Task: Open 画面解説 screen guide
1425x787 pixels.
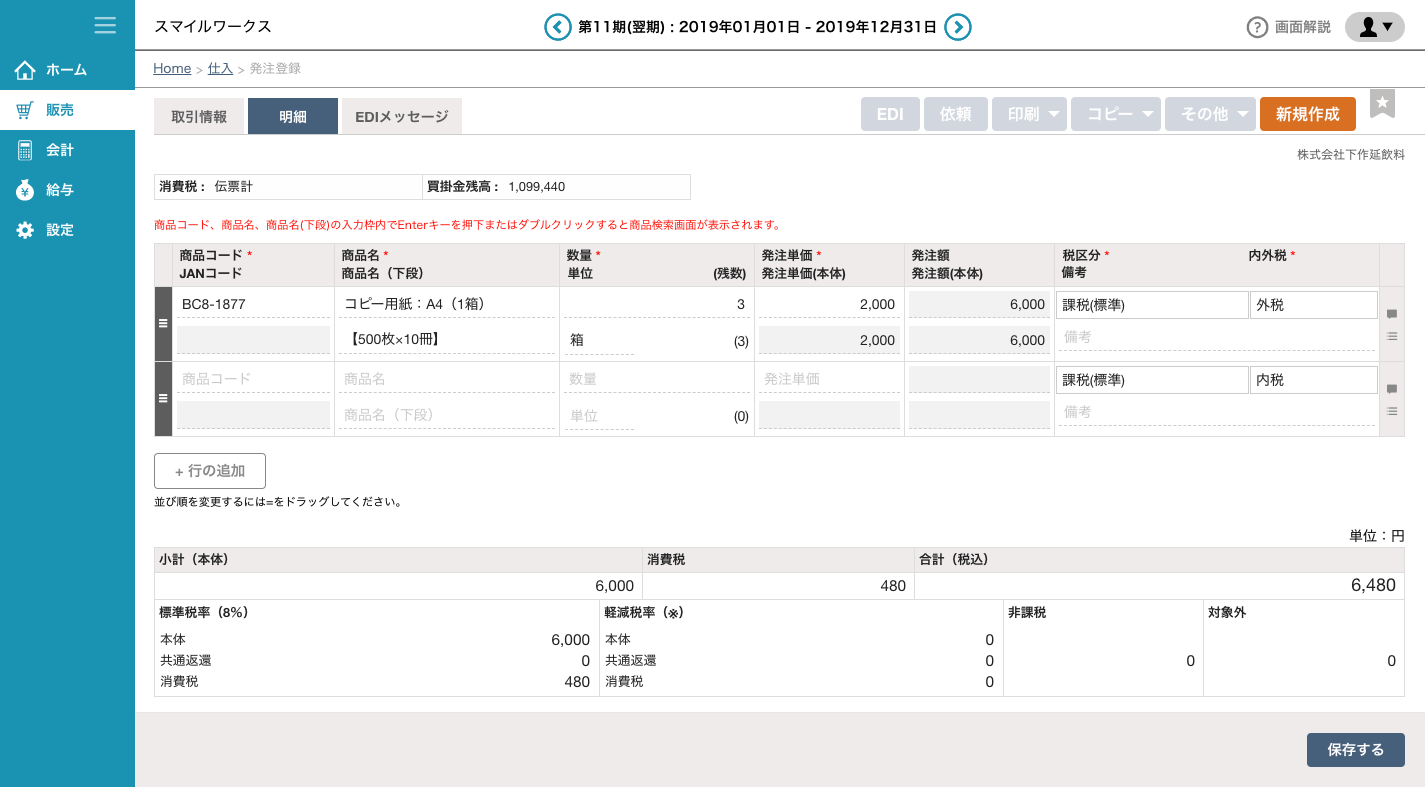Action: [x=1302, y=27]
